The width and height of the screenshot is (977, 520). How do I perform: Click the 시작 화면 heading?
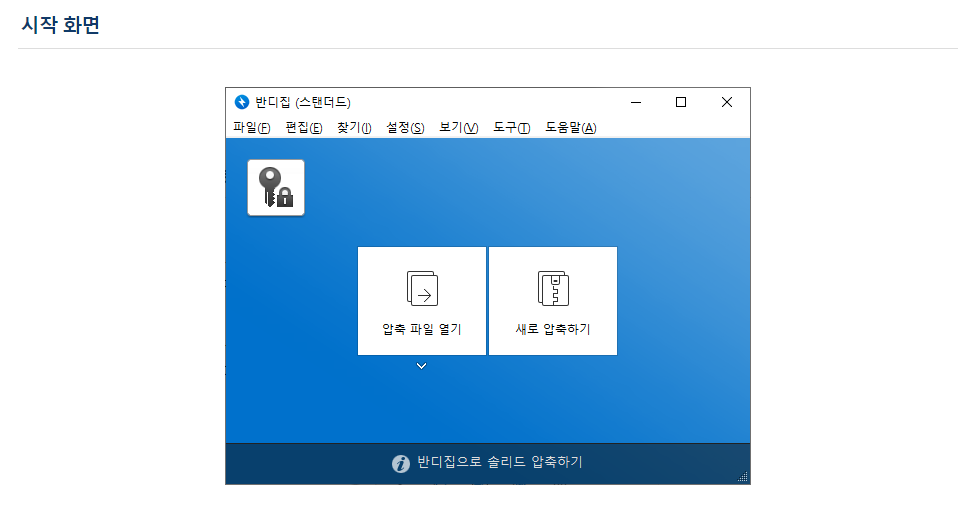tap(60, 25)
